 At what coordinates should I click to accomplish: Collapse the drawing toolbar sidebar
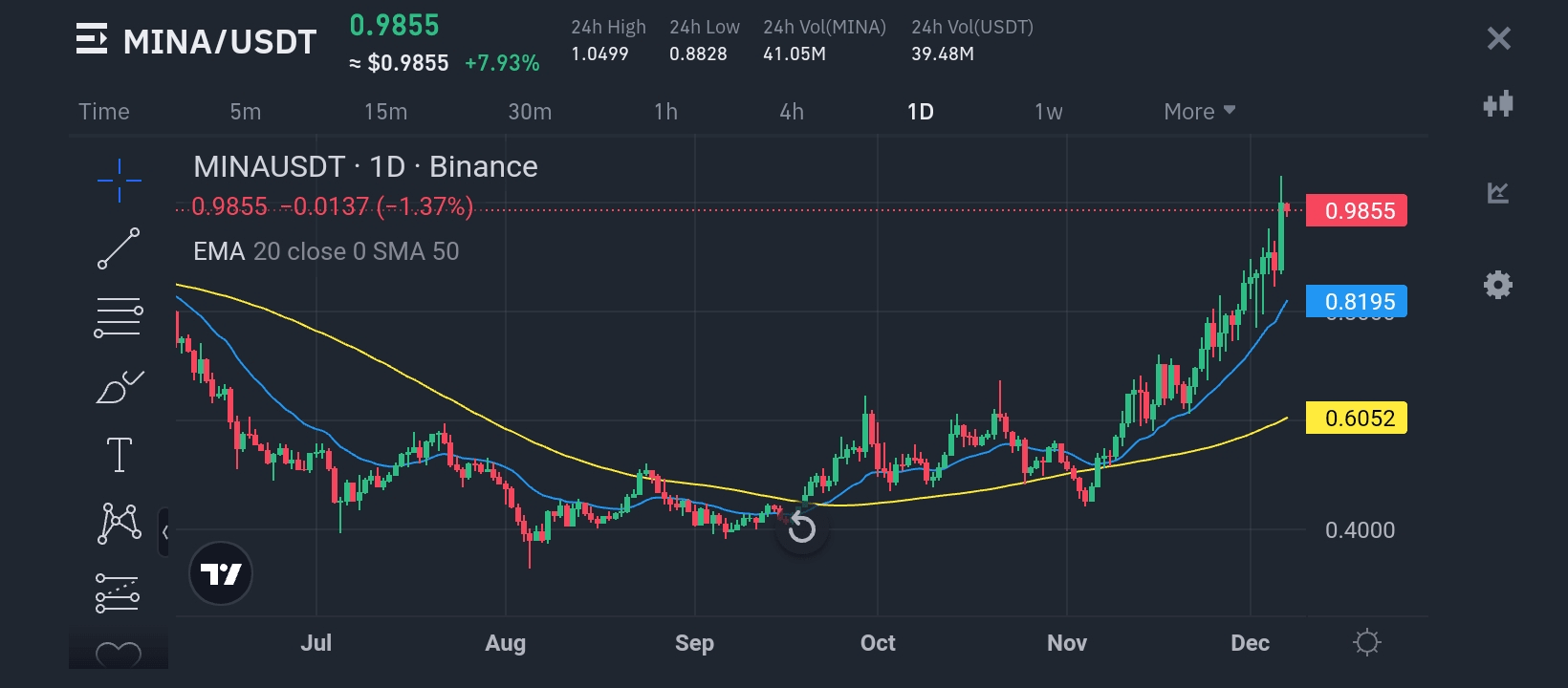click(164, 532)
